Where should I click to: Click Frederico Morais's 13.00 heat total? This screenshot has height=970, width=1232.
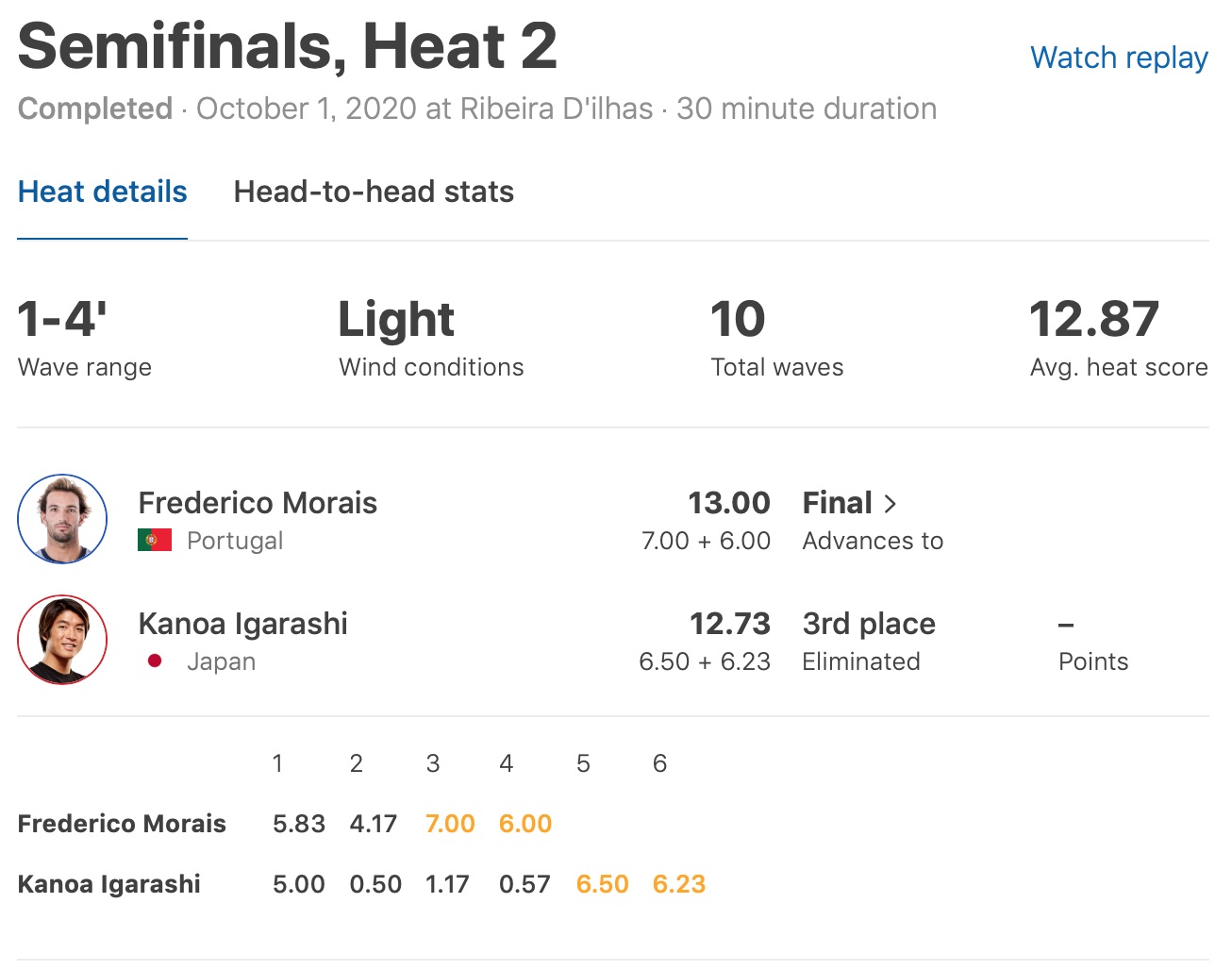click(x=728, y=503)
